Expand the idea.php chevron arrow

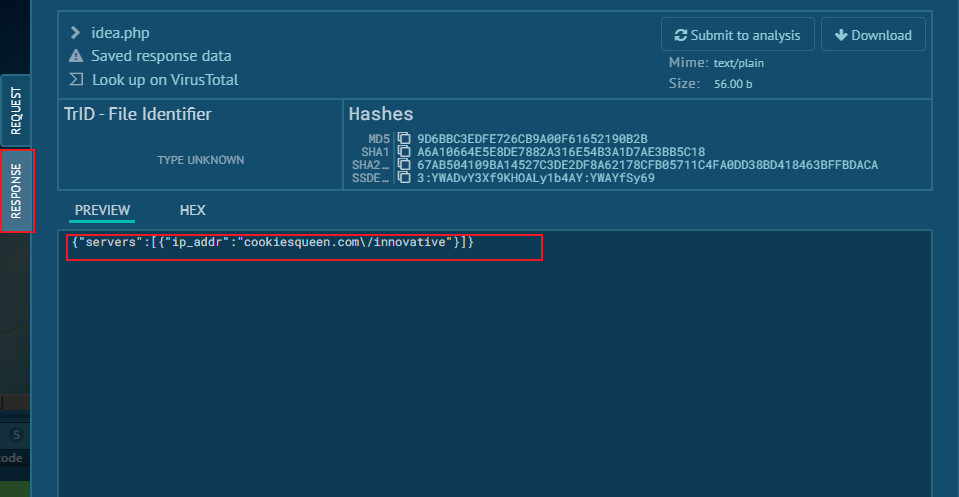pos(76,33)
